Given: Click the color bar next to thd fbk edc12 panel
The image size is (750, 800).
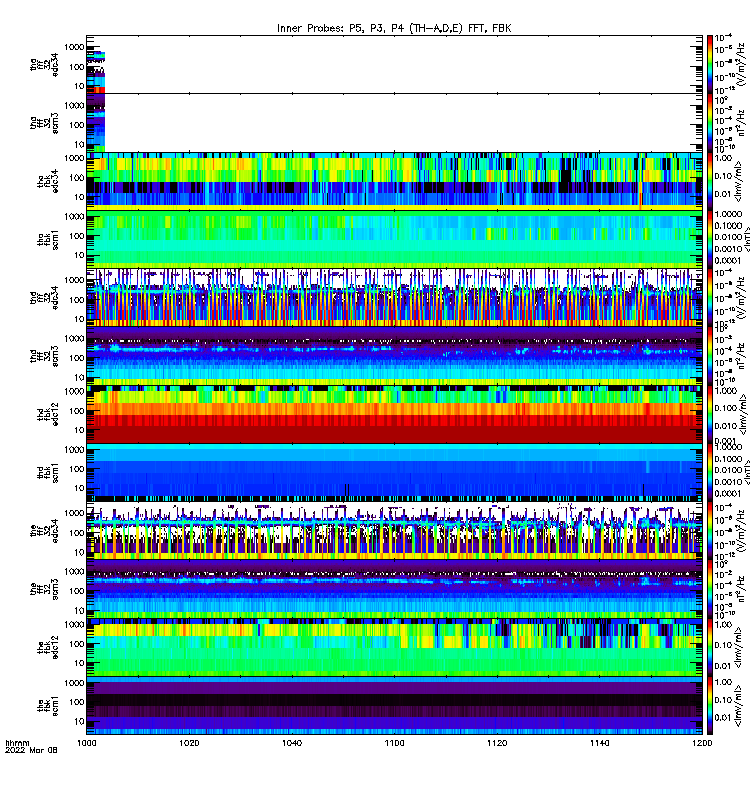Looking at the screenshot, I should [710, 414].
